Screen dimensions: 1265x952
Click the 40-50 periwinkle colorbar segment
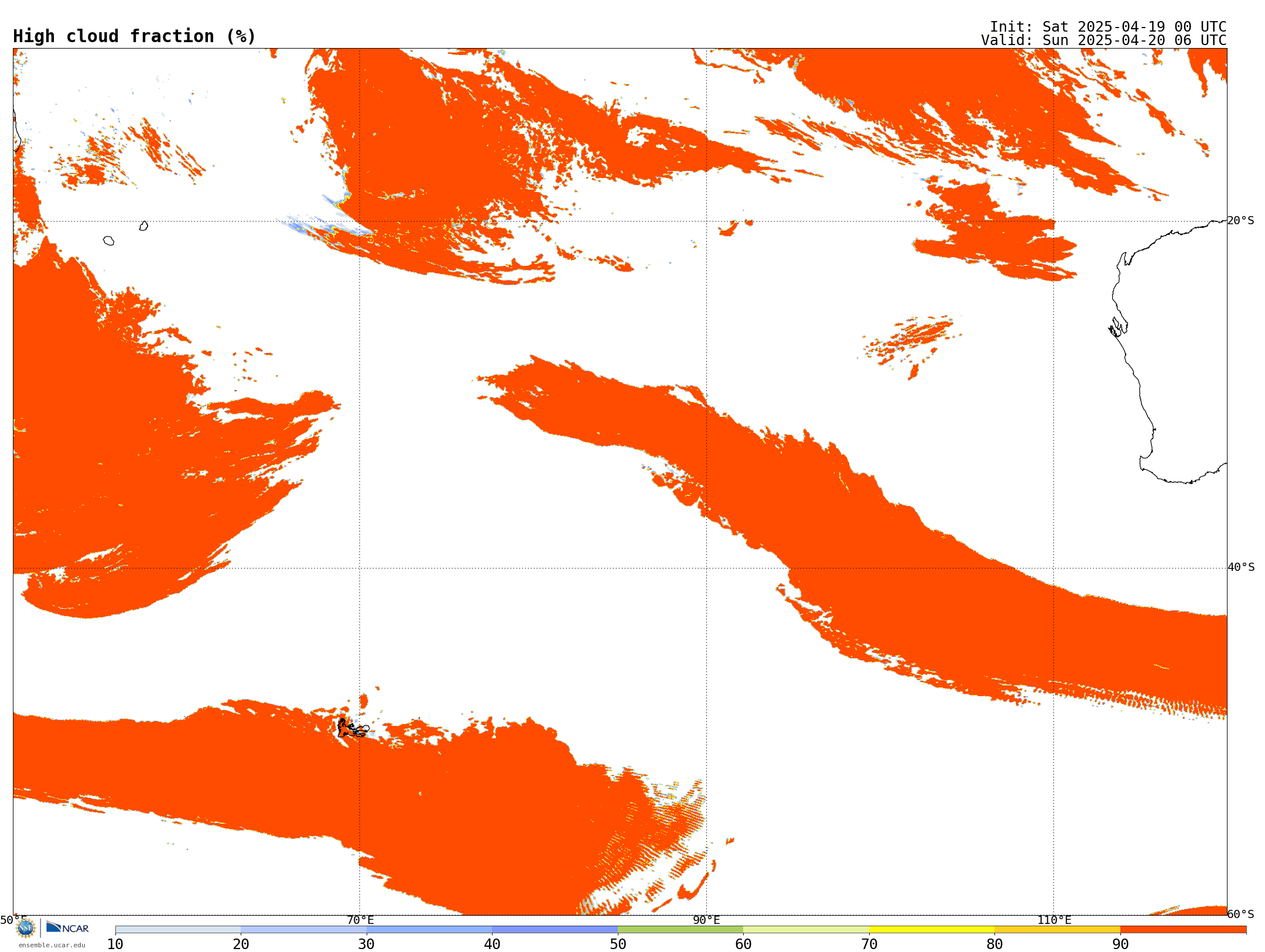pyautogui.click(x=555, y=930)
